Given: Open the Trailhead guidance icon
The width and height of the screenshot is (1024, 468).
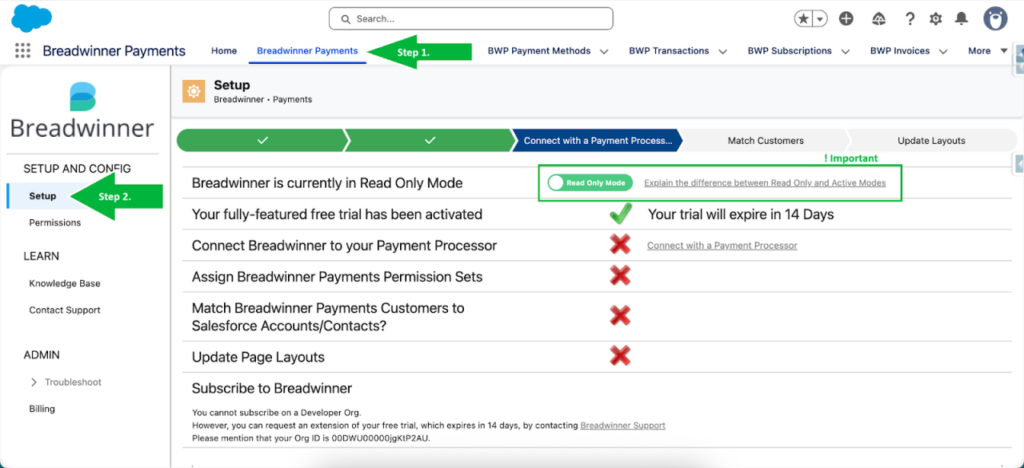Looking at the screenshot, I should (879, 19).
